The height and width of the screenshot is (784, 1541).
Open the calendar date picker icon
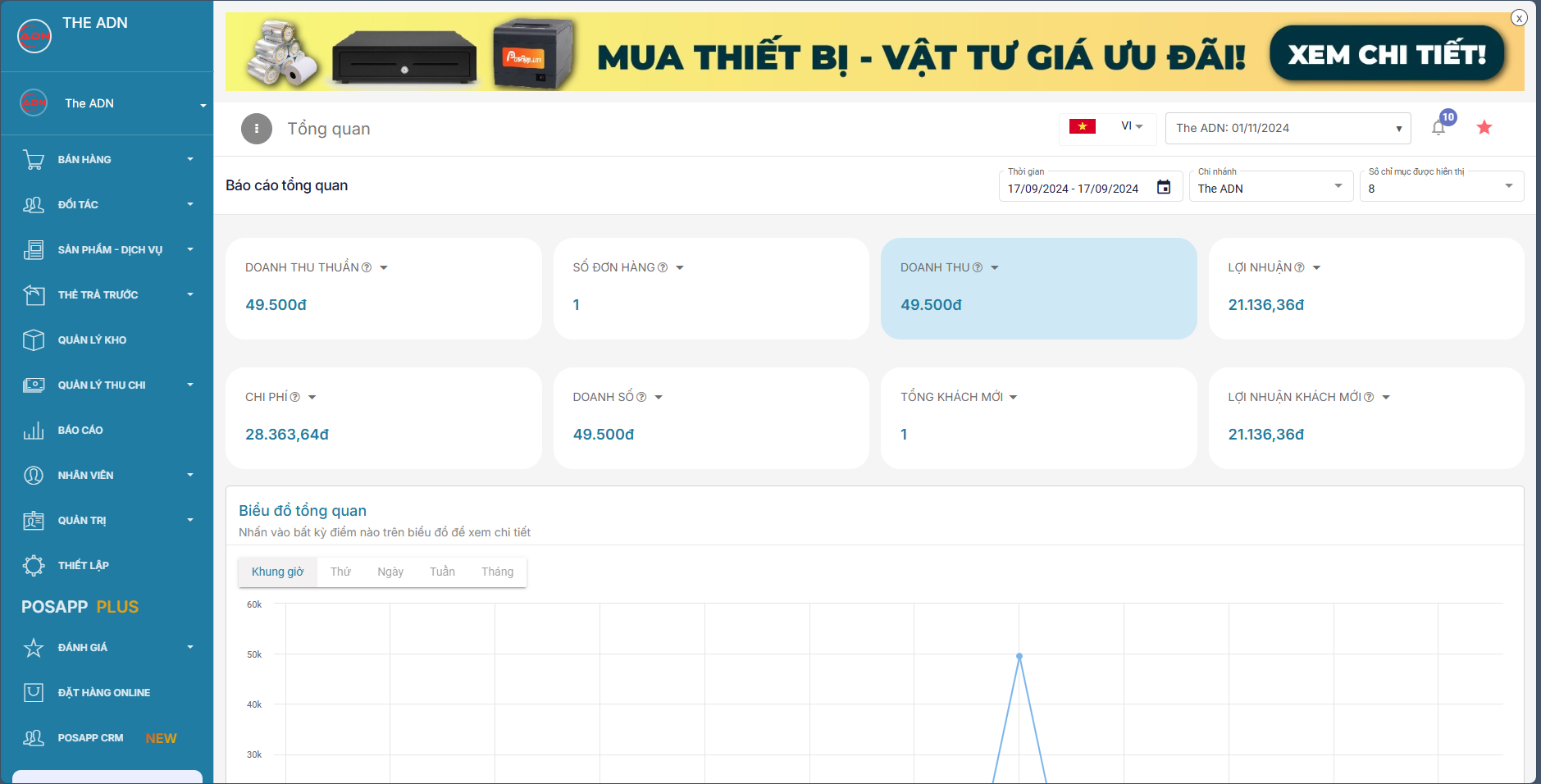coord(1164,187)
